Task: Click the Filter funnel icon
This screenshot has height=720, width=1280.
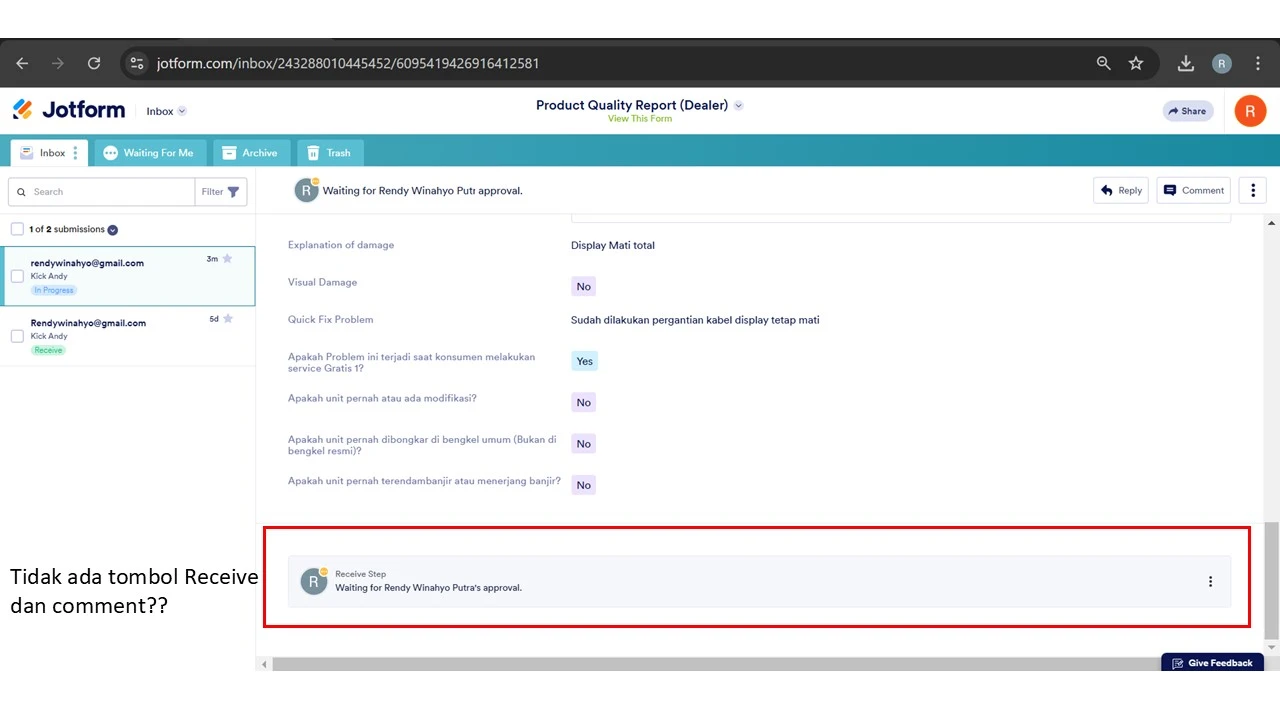Action: click(x=232, y=191)
